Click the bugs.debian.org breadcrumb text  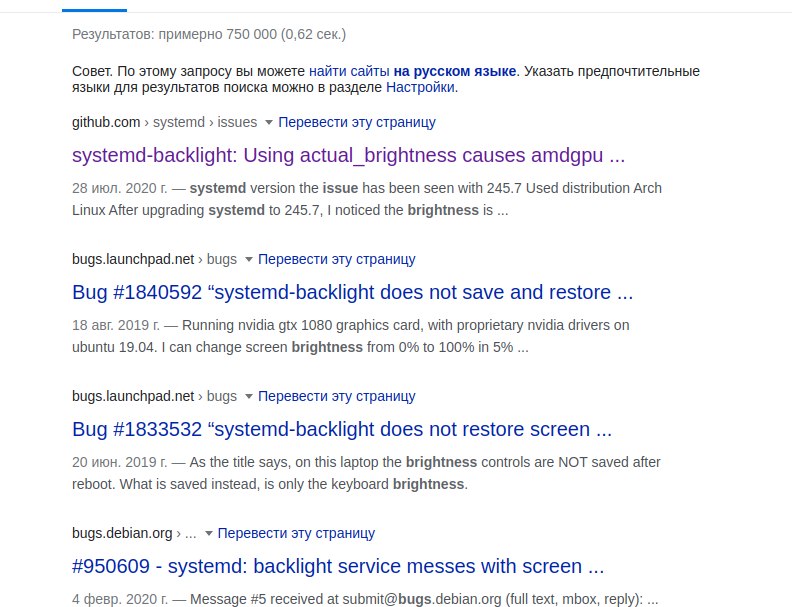tap(134, 533)
